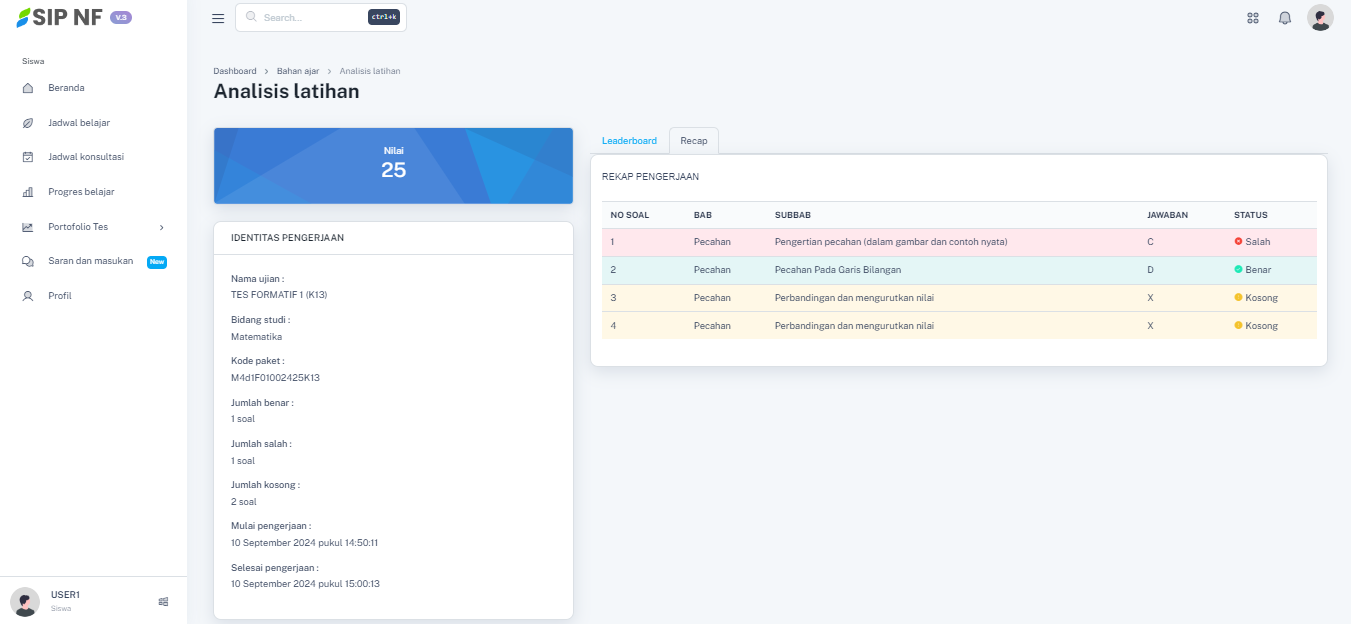The height and width of the screenshot is (624, 1351).
Task: Go to Dashboard breadcrumb link
Action: pos(235,71)
